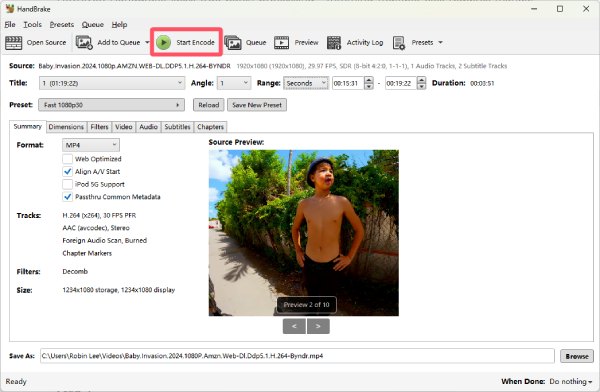Click the Save As file path field
Viewport: 600px width, 392px height.
297,356
